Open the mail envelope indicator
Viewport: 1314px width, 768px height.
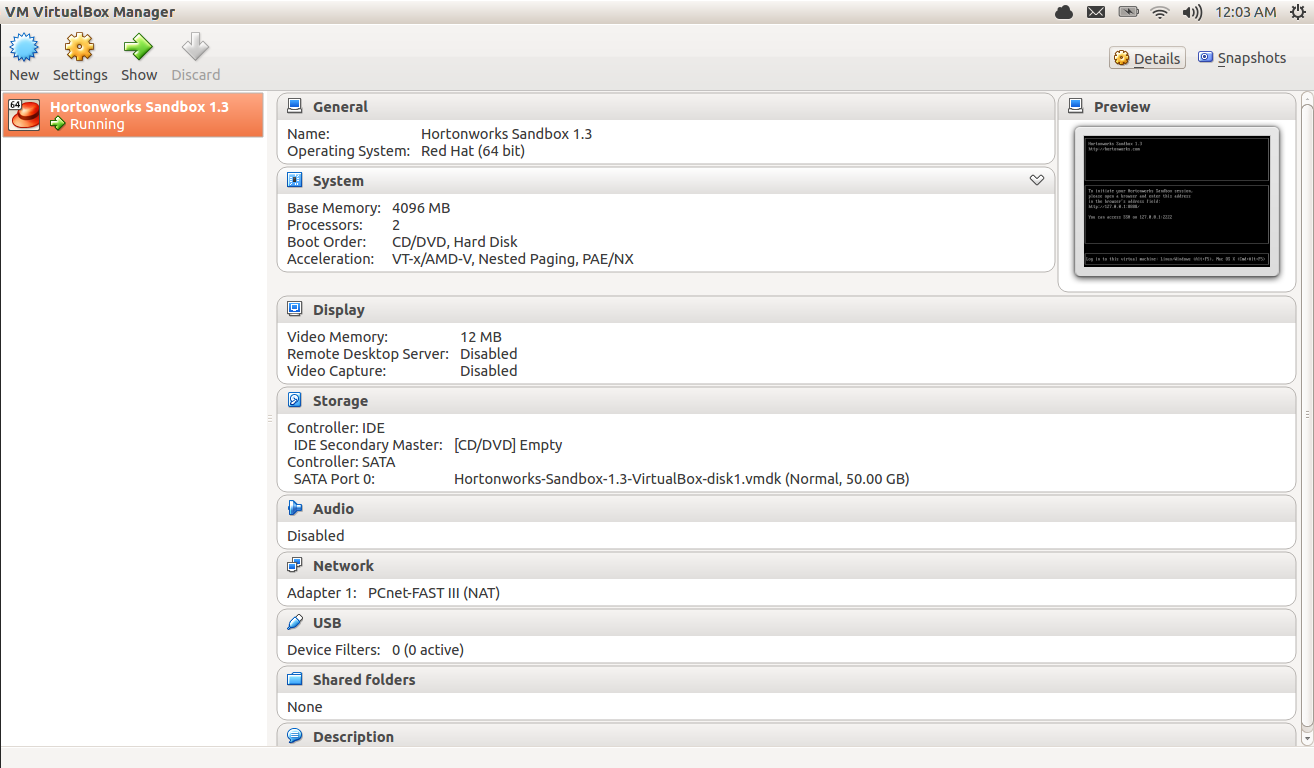1096,12
